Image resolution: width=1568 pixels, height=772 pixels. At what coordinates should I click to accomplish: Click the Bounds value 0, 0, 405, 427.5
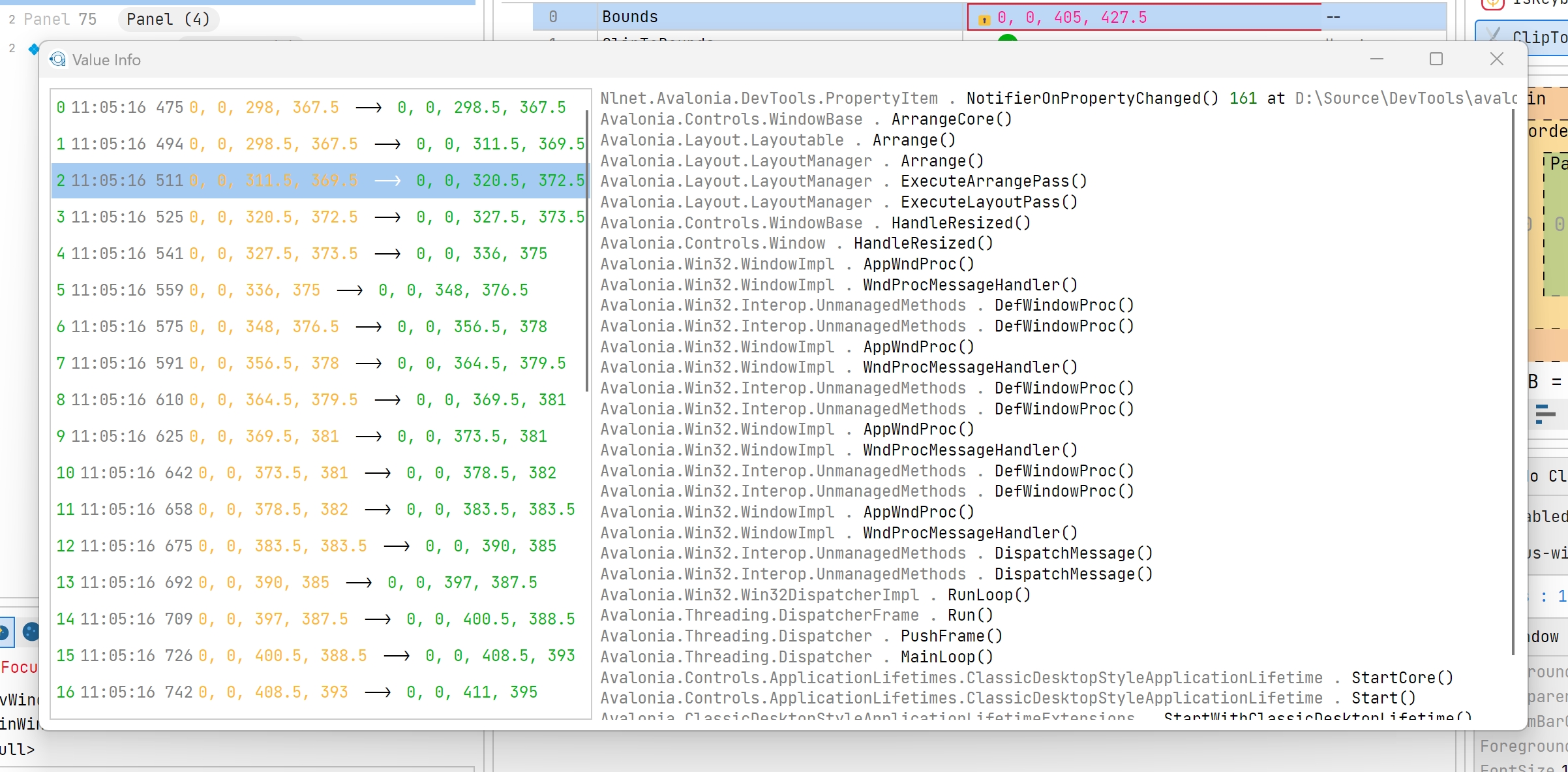(1072, 18)
